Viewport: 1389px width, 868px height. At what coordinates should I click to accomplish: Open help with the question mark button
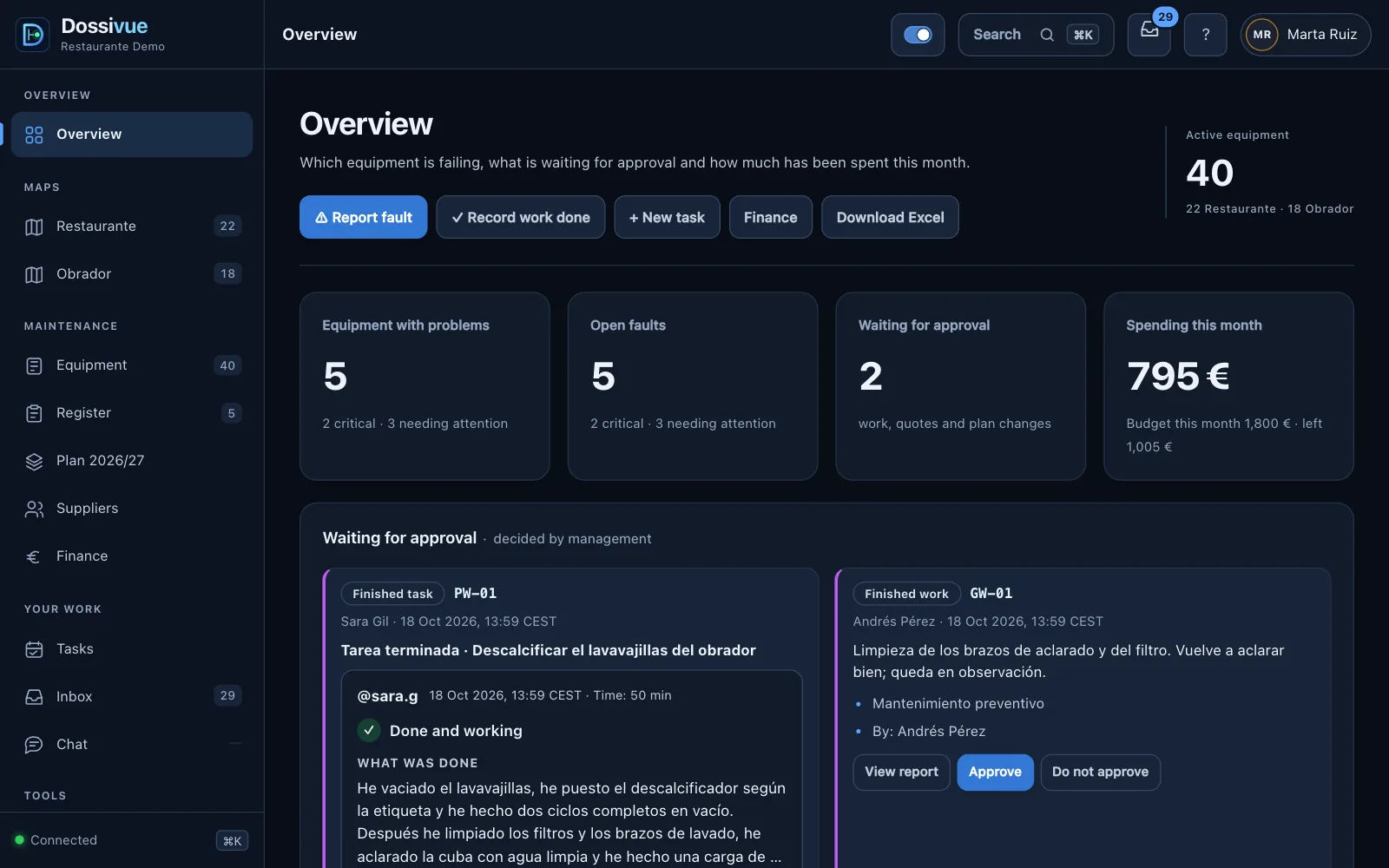(x=1206, y=35)
